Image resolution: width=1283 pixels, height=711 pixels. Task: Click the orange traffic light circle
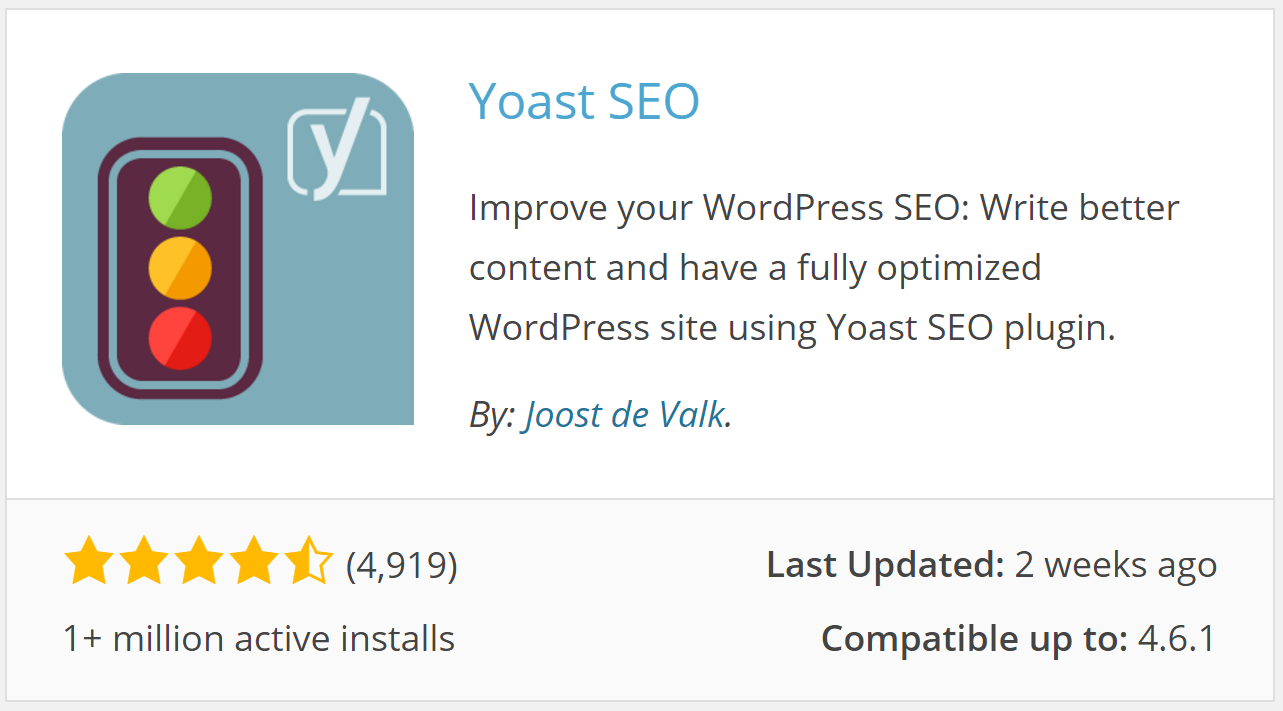pos(180,269)
